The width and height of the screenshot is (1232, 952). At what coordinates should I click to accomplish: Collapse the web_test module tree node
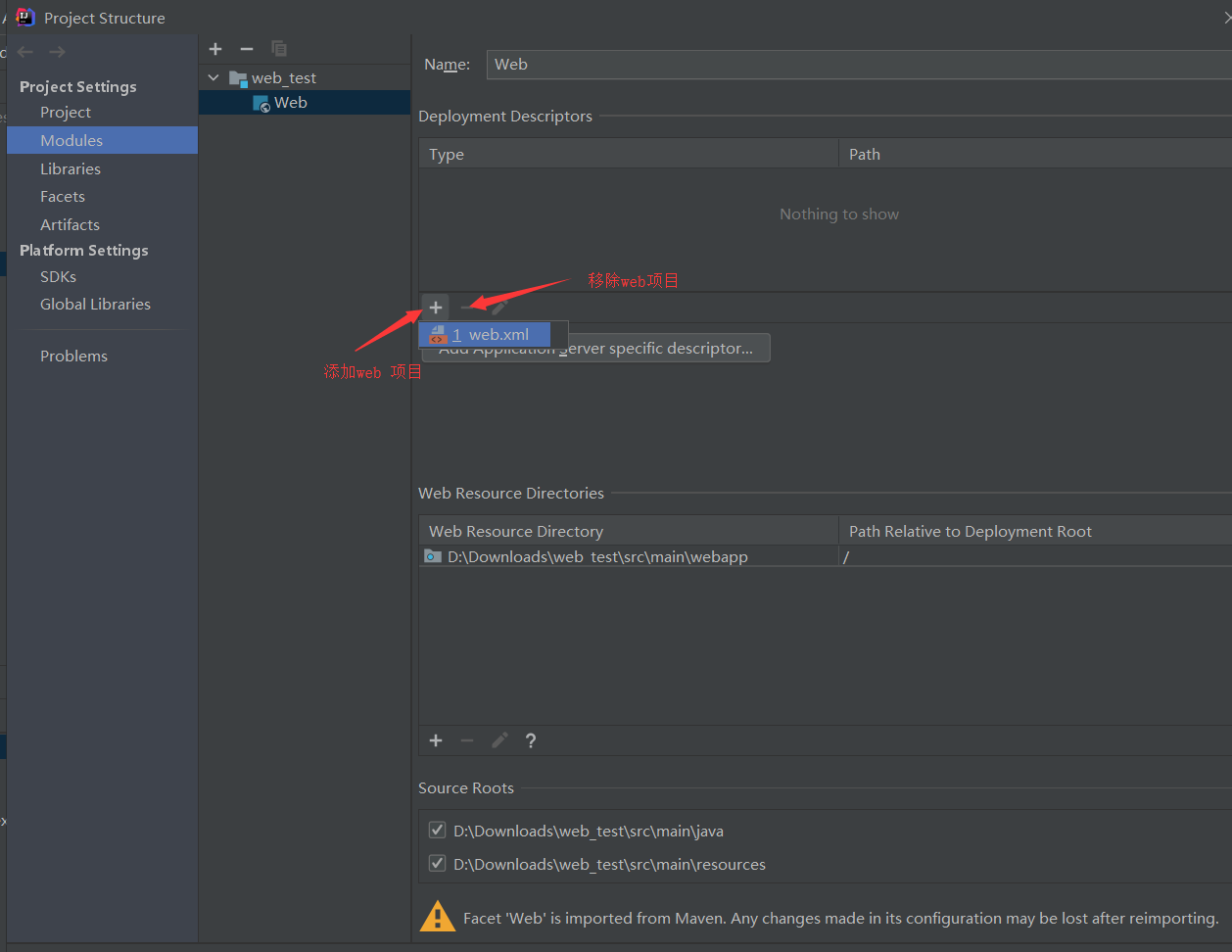point(213,77)
